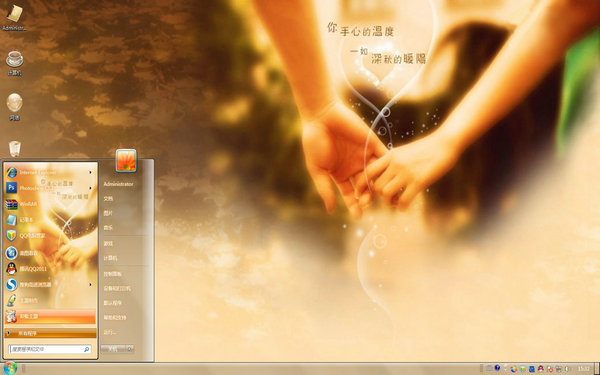Open Run (运行...) dialog

pos(109,332)
